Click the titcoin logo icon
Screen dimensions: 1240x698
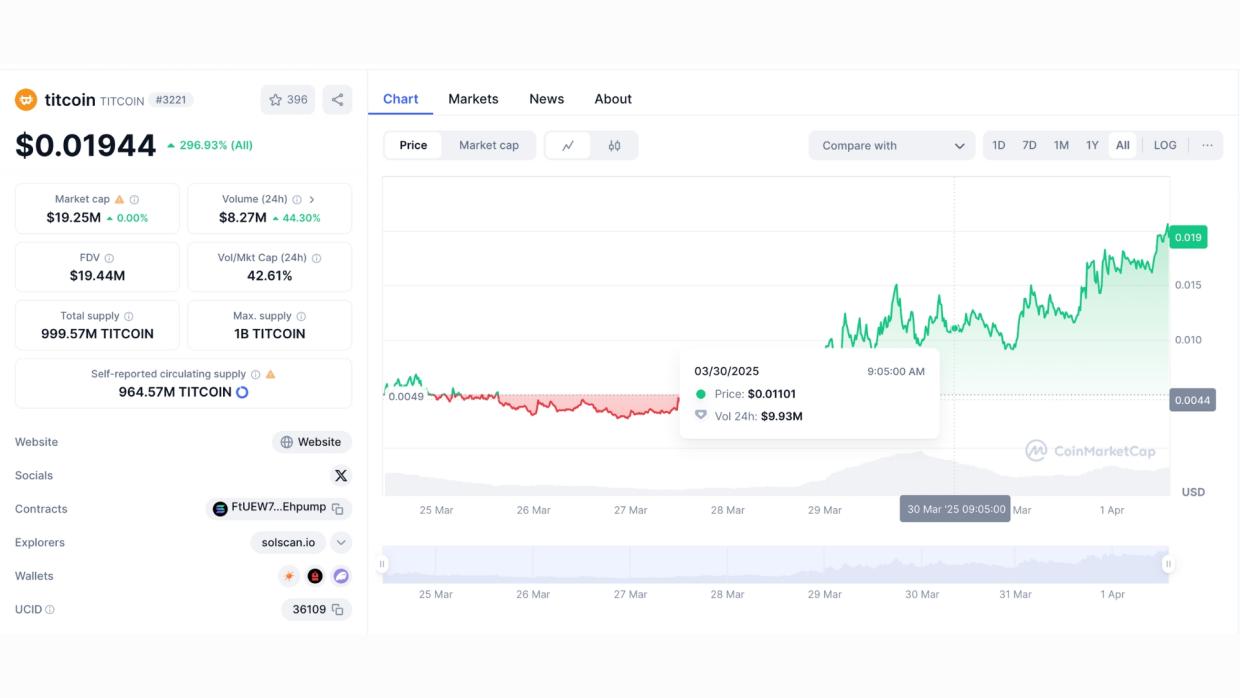[26, 100]
